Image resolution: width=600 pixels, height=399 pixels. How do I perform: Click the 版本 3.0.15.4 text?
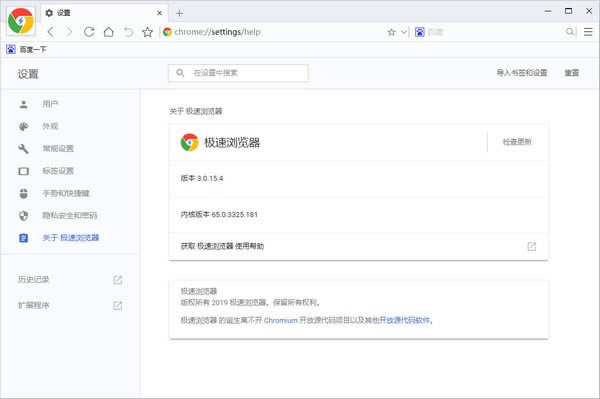tap(202, 178)
